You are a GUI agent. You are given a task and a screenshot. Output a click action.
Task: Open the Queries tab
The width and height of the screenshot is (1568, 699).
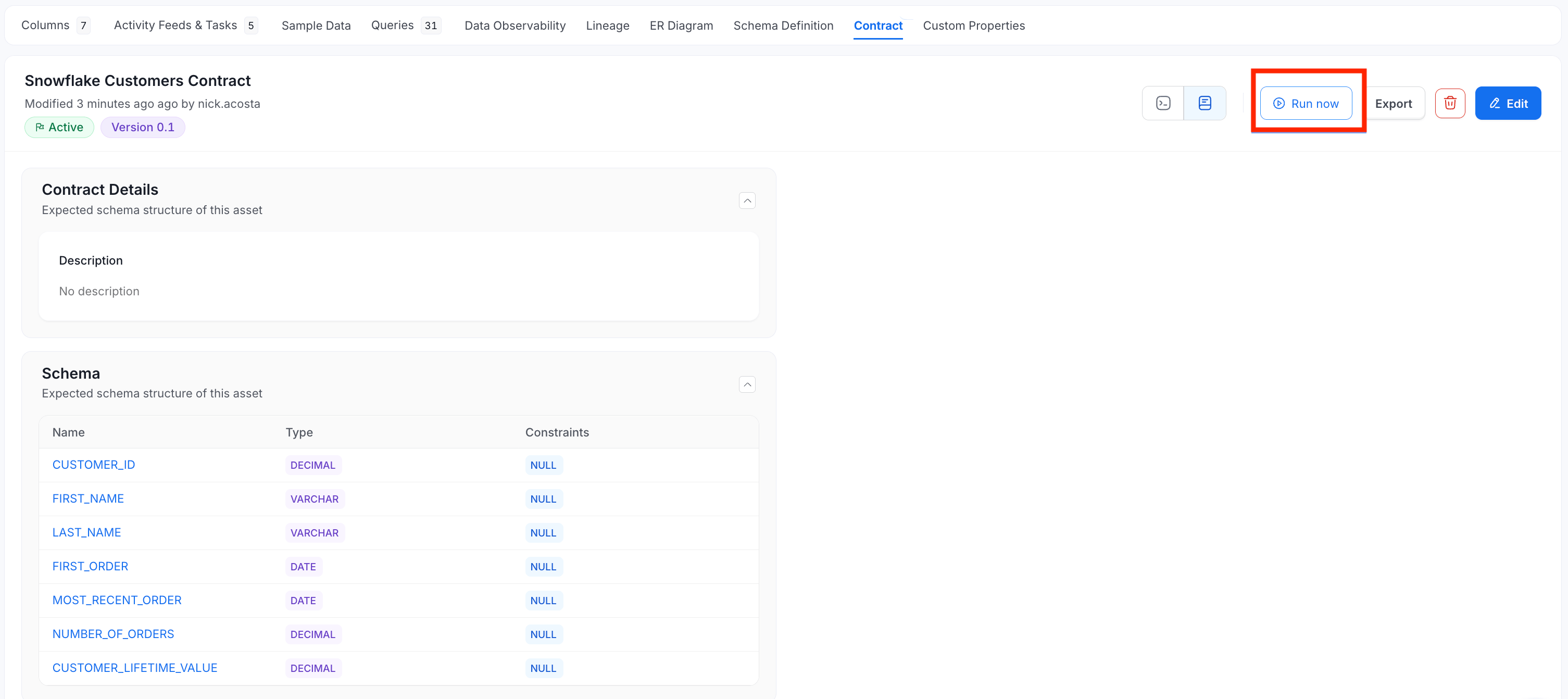405,25
